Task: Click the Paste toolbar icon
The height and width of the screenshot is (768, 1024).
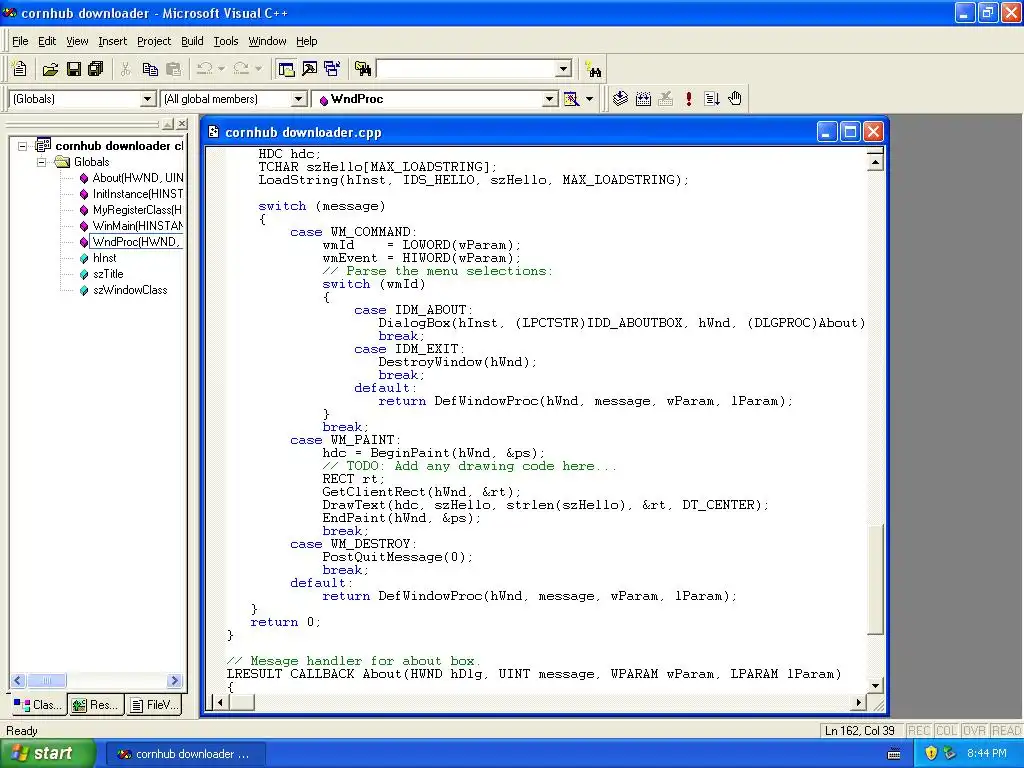Action: pyautogui.click(x=173, y=69)
